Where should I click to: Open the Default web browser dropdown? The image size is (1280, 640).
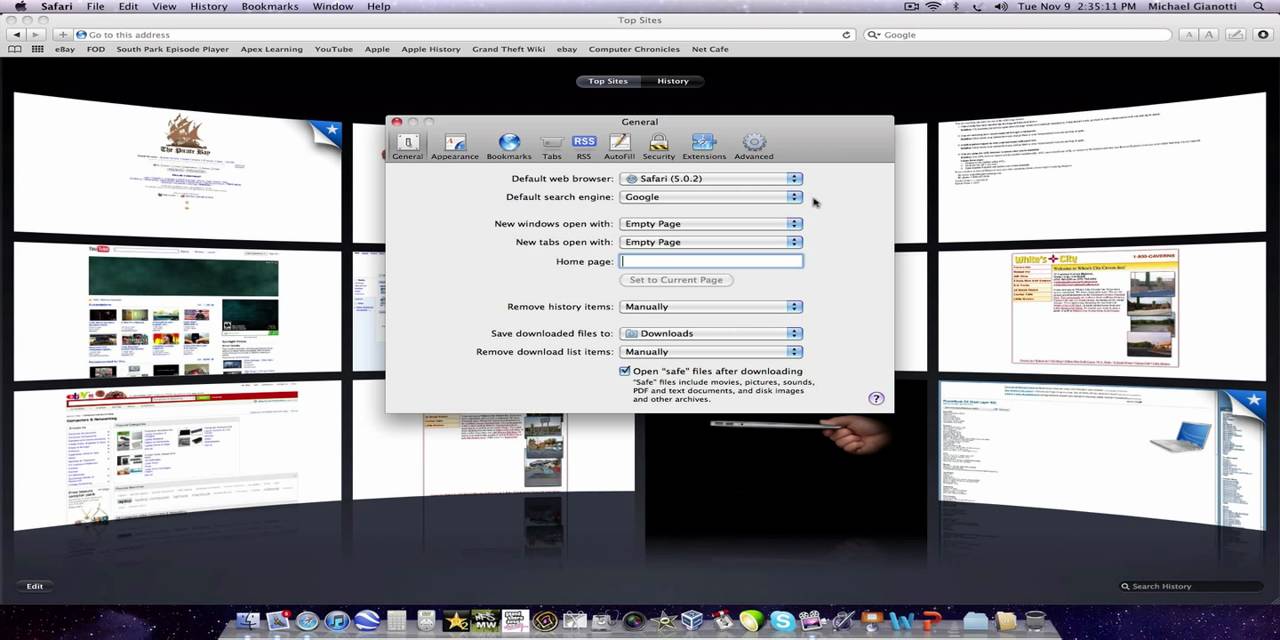(x=711, y=179)
